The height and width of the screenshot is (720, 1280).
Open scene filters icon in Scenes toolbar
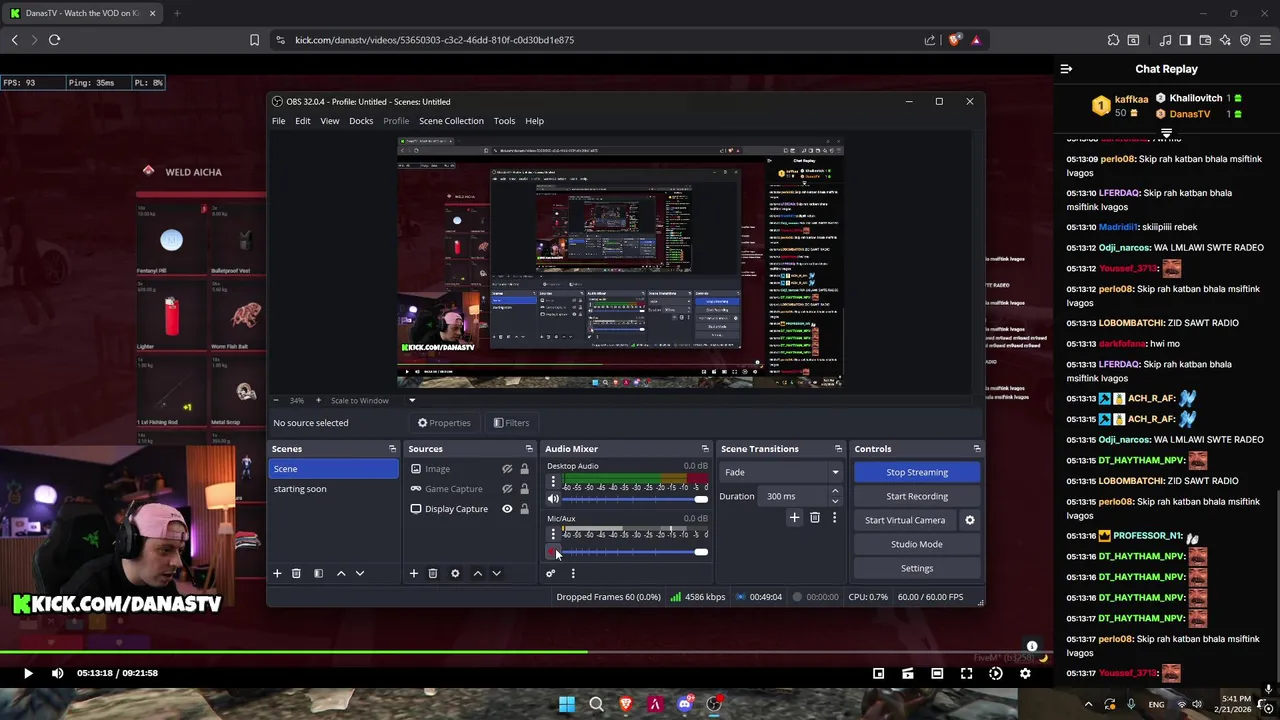coord(318,573)
